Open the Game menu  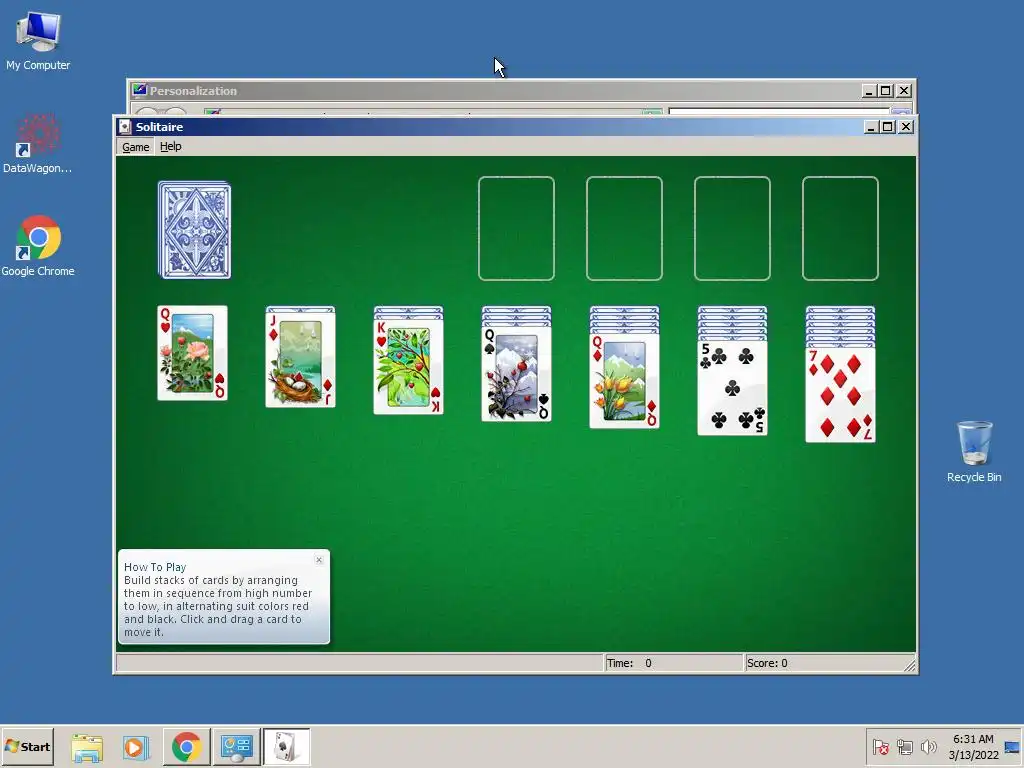[x=136, y=147]
